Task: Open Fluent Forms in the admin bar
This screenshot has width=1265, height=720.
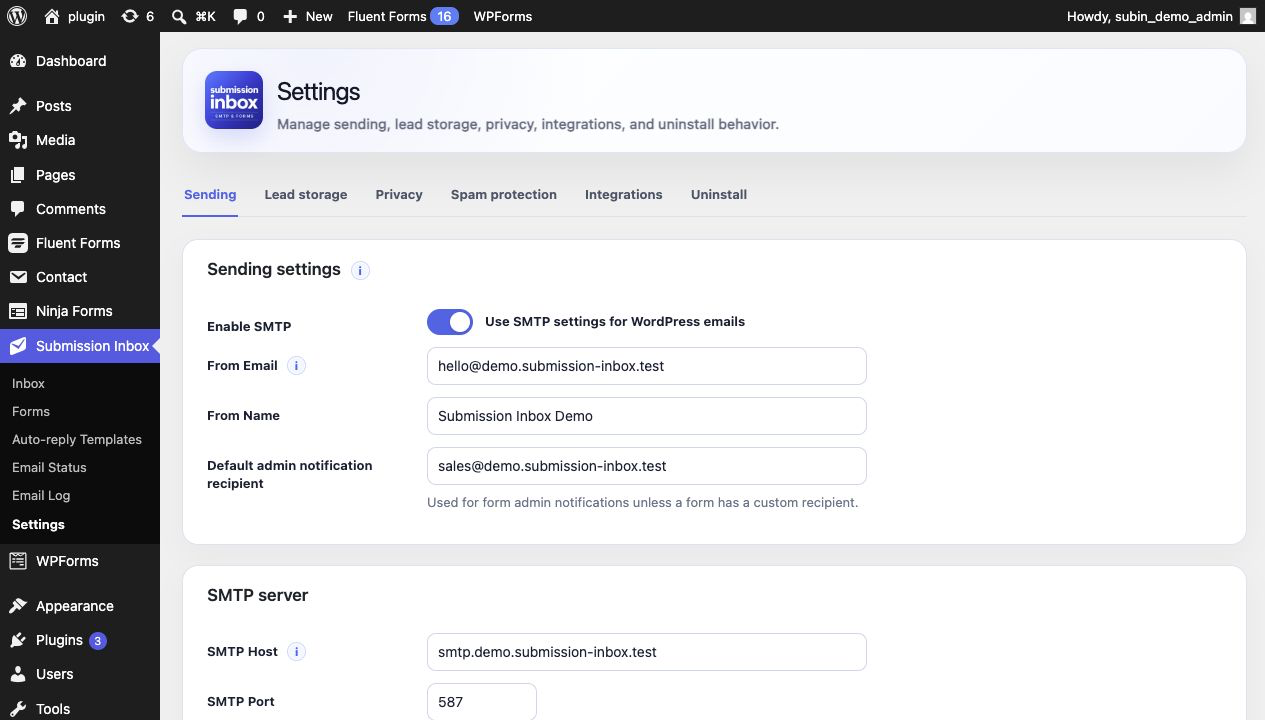Action: tap(402, 16)
